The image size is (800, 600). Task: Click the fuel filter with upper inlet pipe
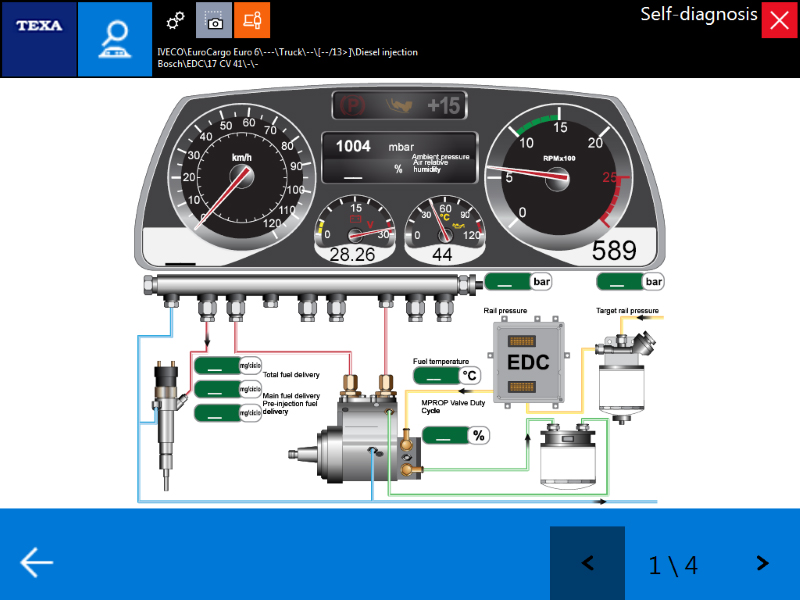coord(623,377)
